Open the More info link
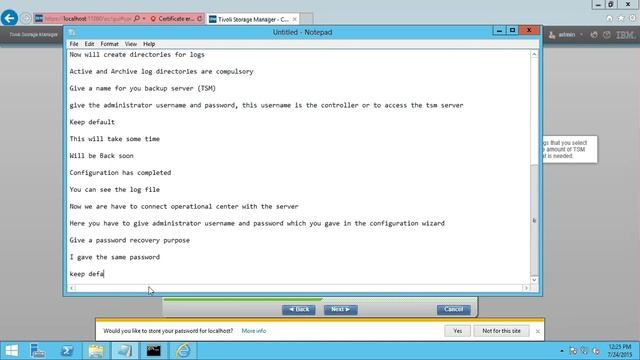This screenshot has height=360, width=640. pos(254,331)
